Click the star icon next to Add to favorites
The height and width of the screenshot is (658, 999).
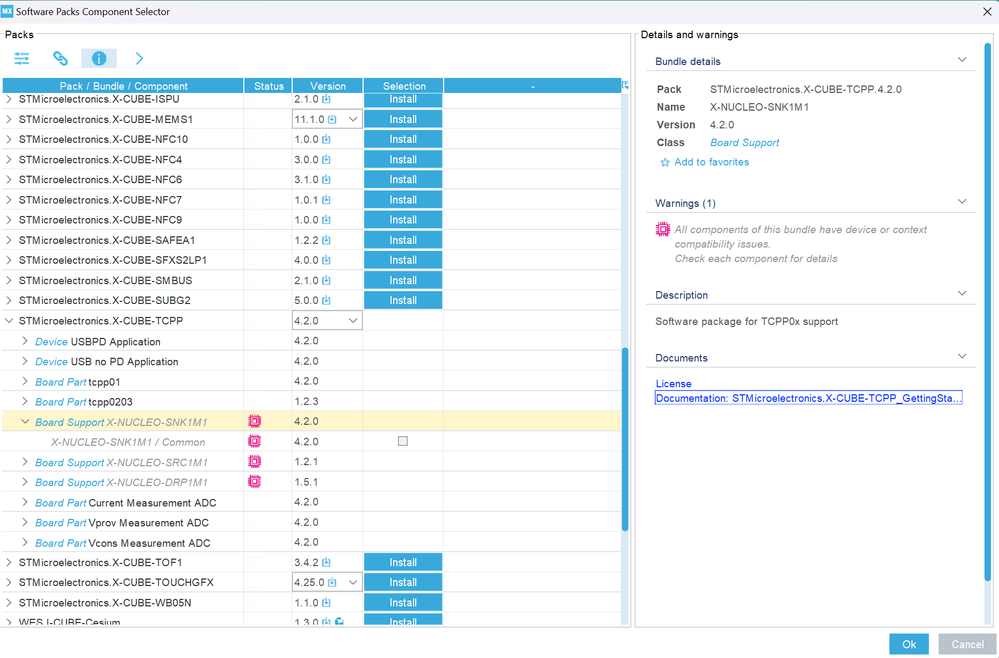(x=665, y=162)
